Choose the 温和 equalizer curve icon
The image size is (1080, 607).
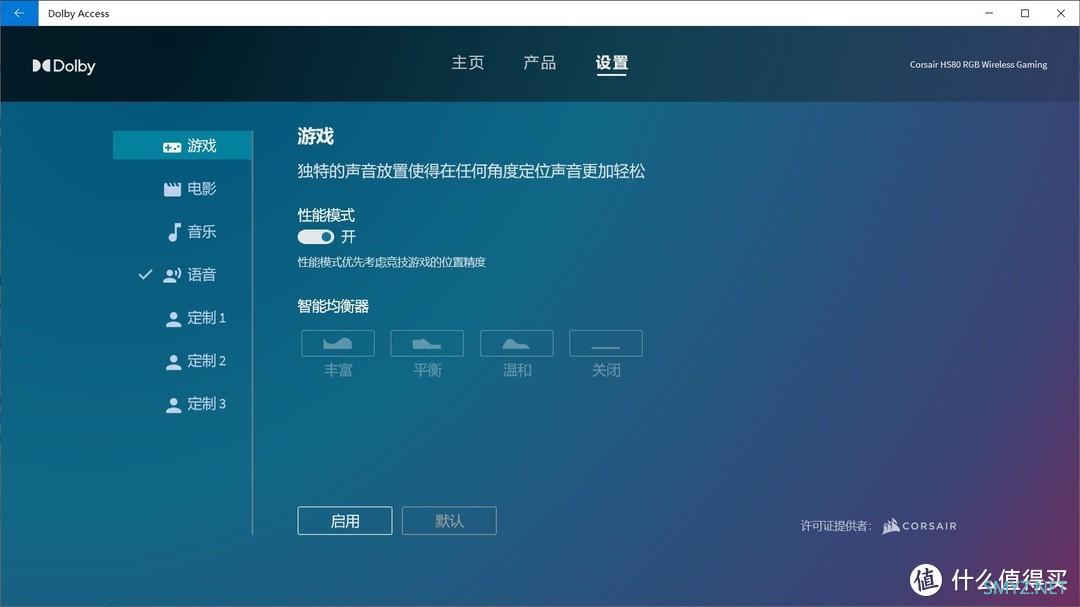click(517, 343)
